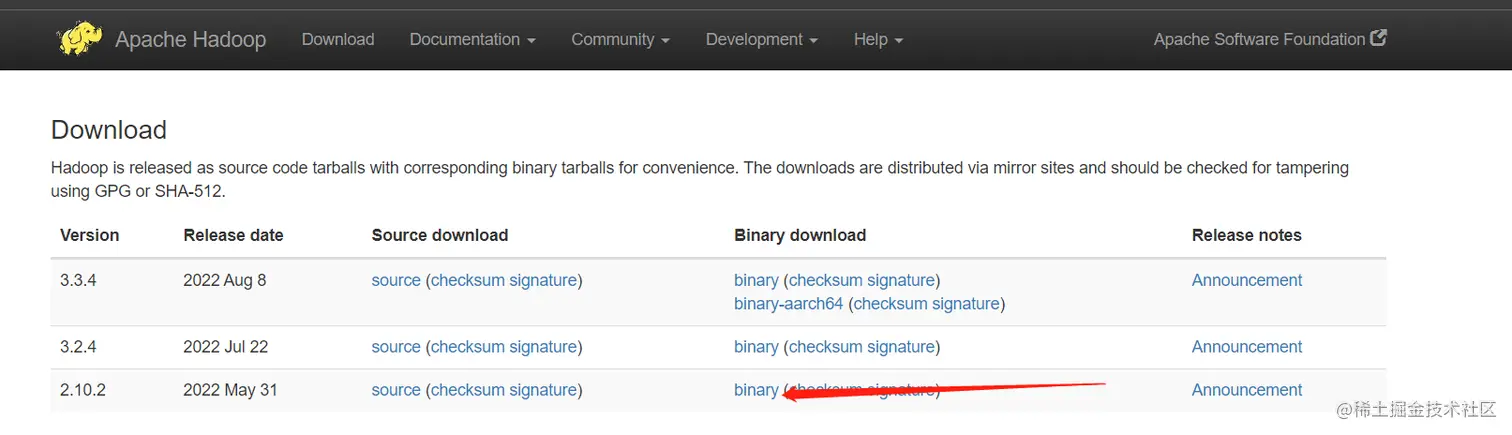Expand the Development dropdown menu
The image size is (1512, 435).
pyautogui.click(x=761, y=40)
